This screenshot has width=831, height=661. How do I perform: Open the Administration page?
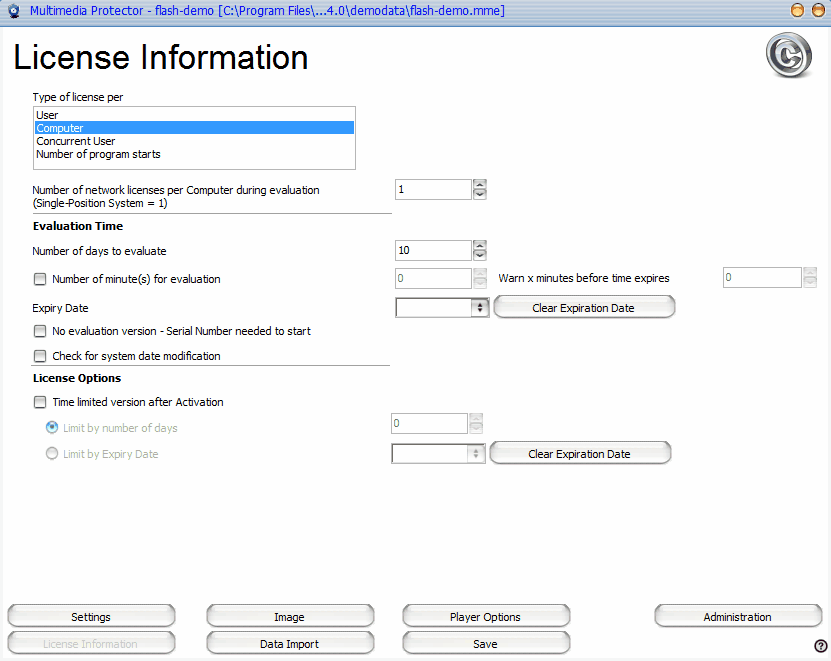click(x=737, y=617)
